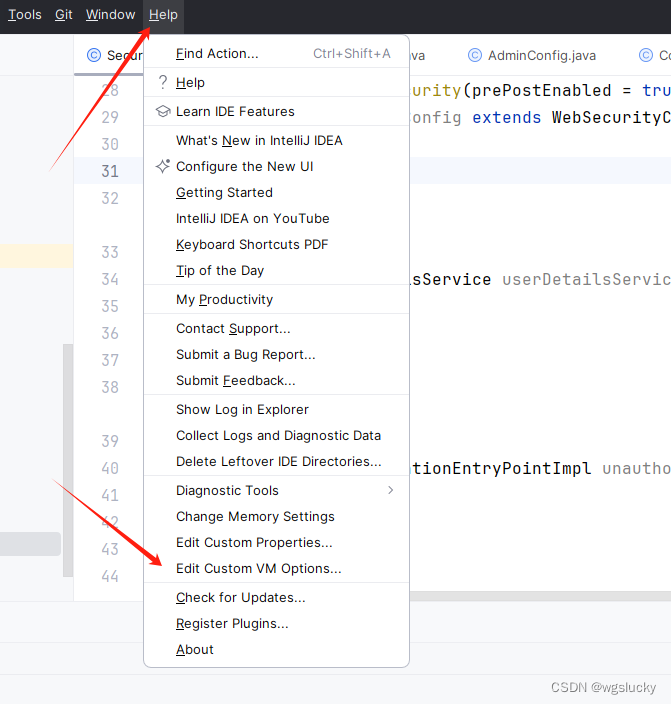Open the Git menu
671x704 pixels.
(x=63, y=15)
